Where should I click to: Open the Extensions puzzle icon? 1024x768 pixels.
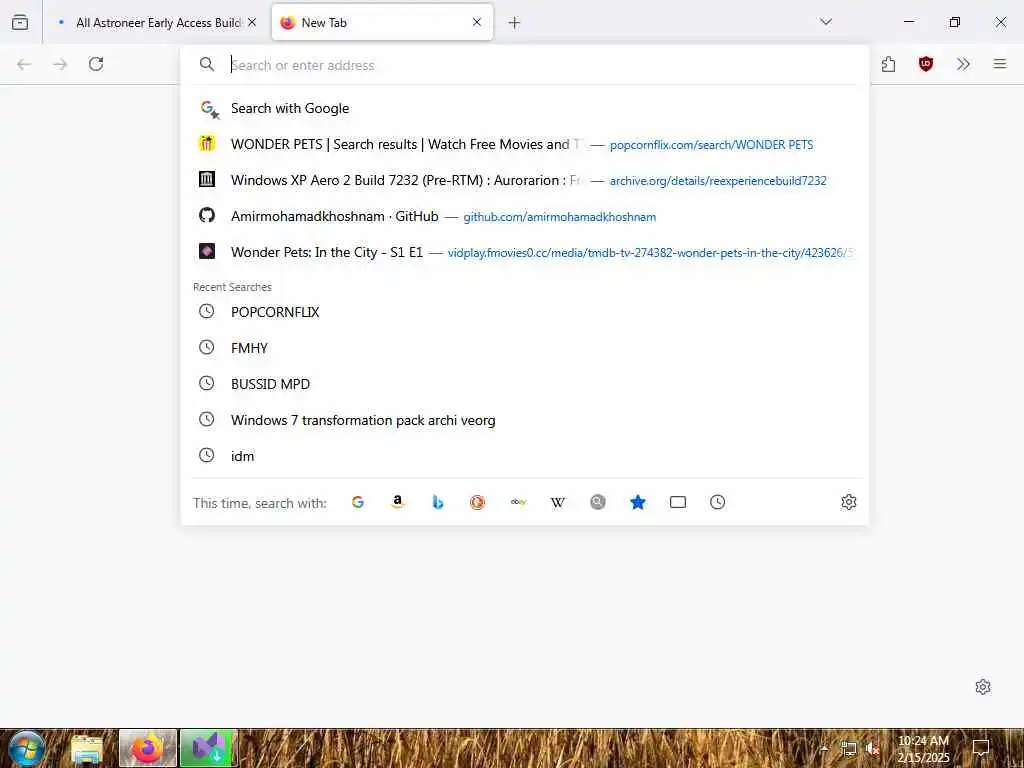point(888,64)
